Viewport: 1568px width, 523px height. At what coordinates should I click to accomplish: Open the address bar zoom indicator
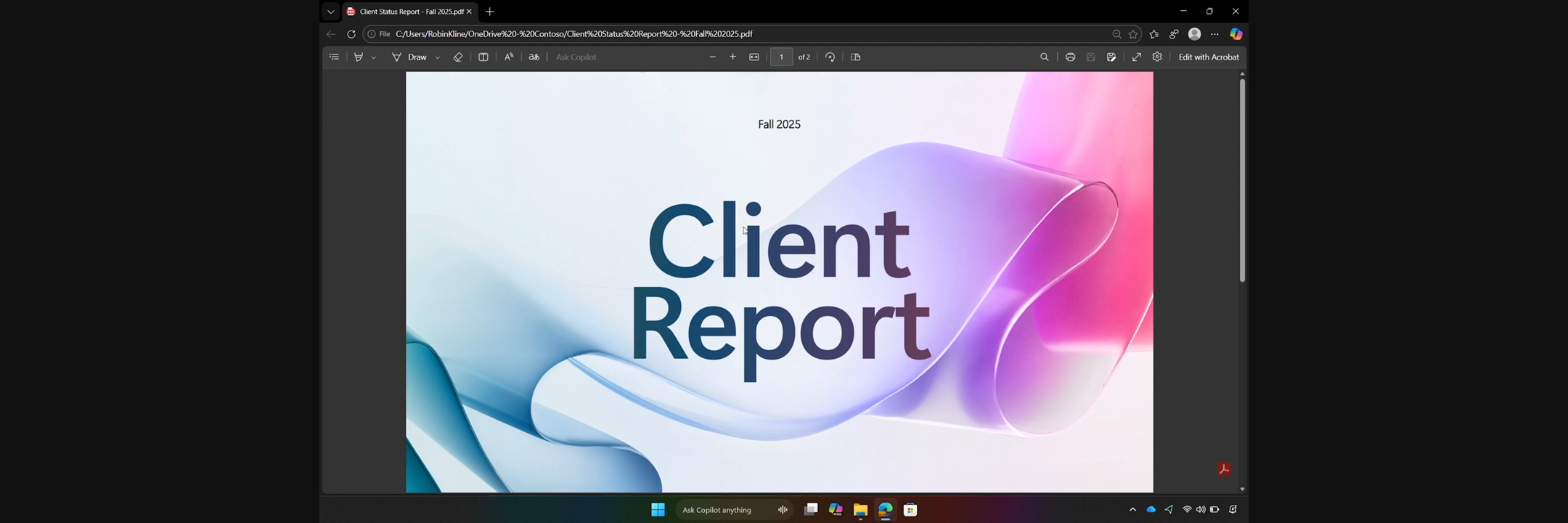(1116, 34)
